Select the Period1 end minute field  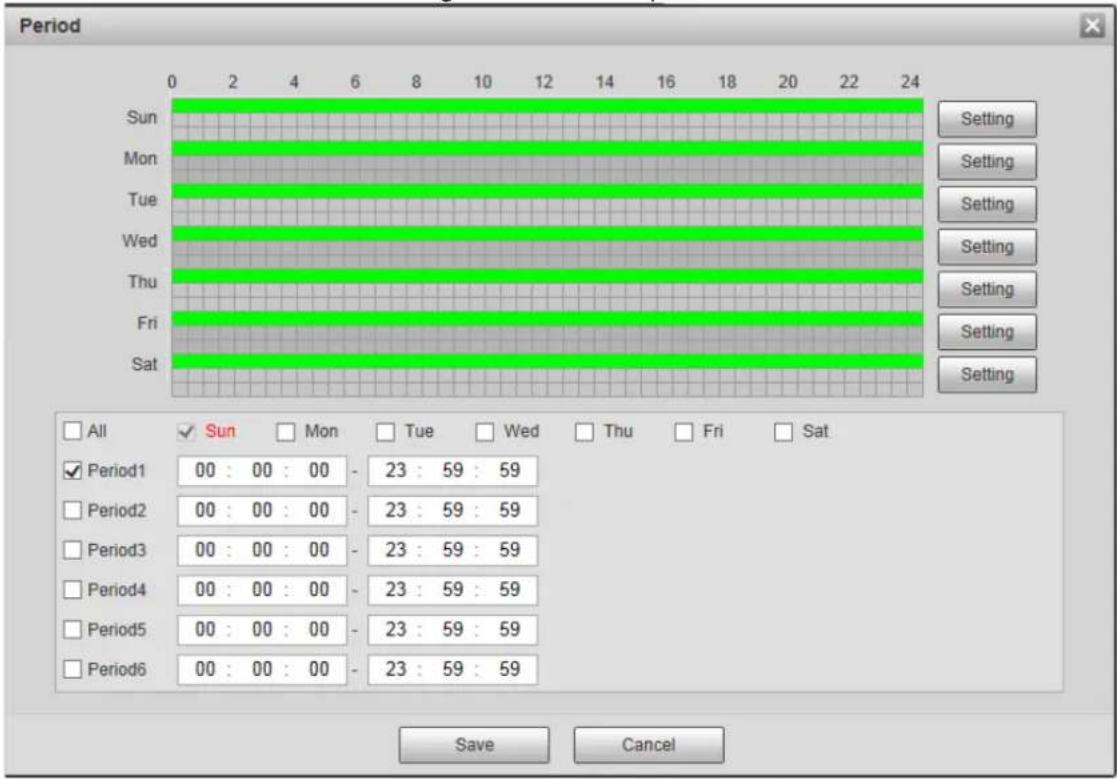coord(452,471)
